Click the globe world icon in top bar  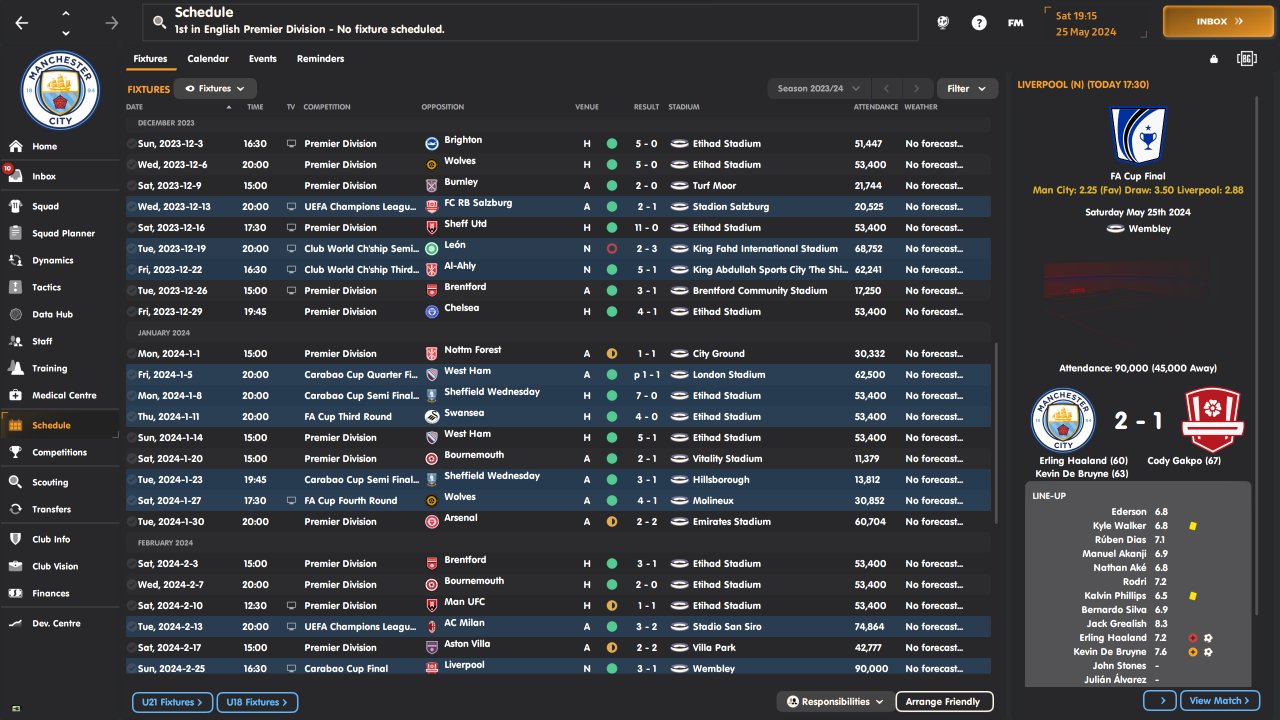coord(942,22)
